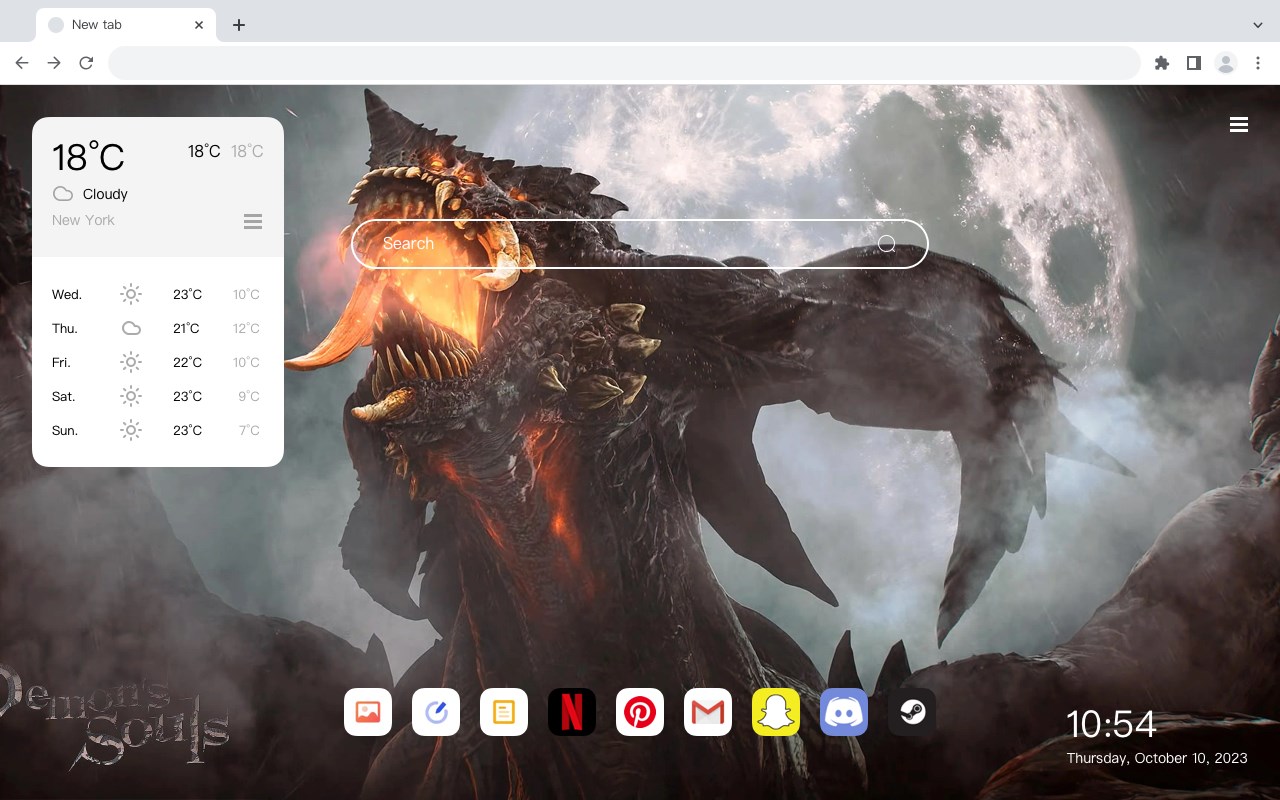The width and height of the screenshot is (1280, 800).
Task: Select the sun icon in the Wed. row
Action: click(x=131, y=294)
